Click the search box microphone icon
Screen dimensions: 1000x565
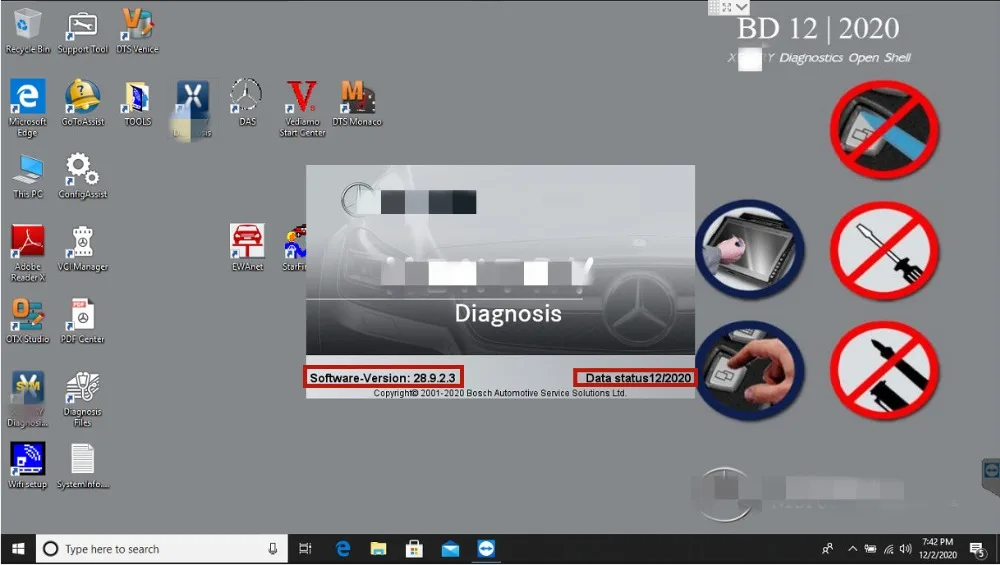272,549
